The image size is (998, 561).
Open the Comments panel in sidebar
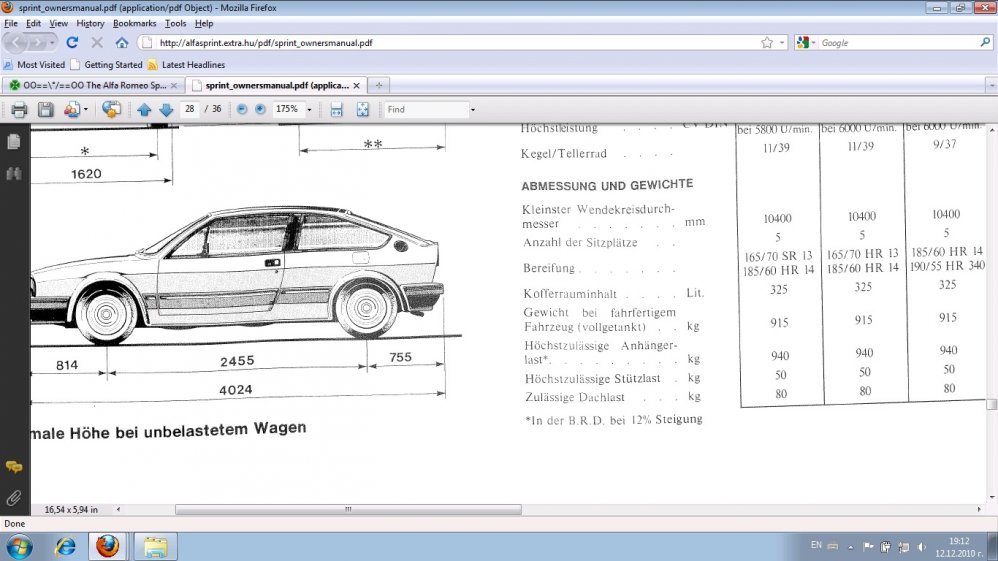[x=14, y=467]
